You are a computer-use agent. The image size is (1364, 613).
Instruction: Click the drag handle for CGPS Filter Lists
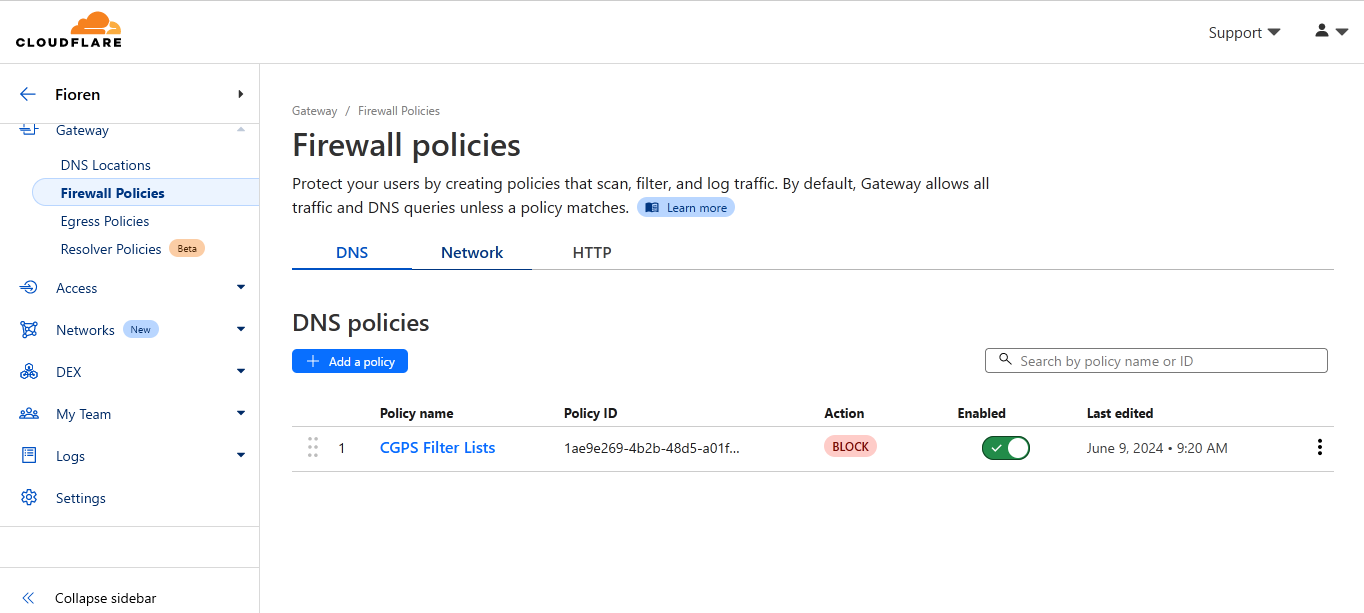click(x=313, y=447)
